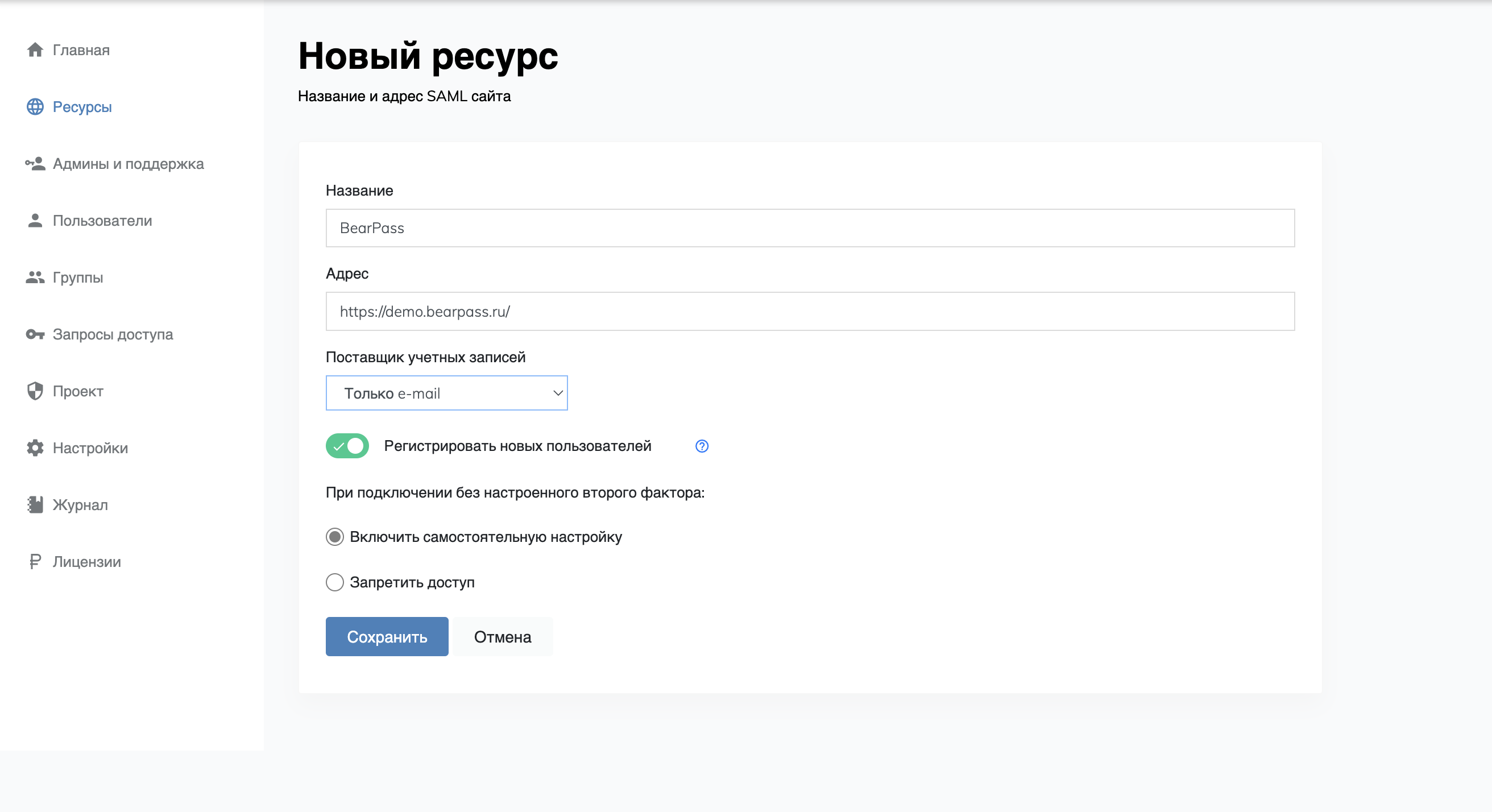
Task: Click the journal book icon beside Журнал
Action: [35, 504]
